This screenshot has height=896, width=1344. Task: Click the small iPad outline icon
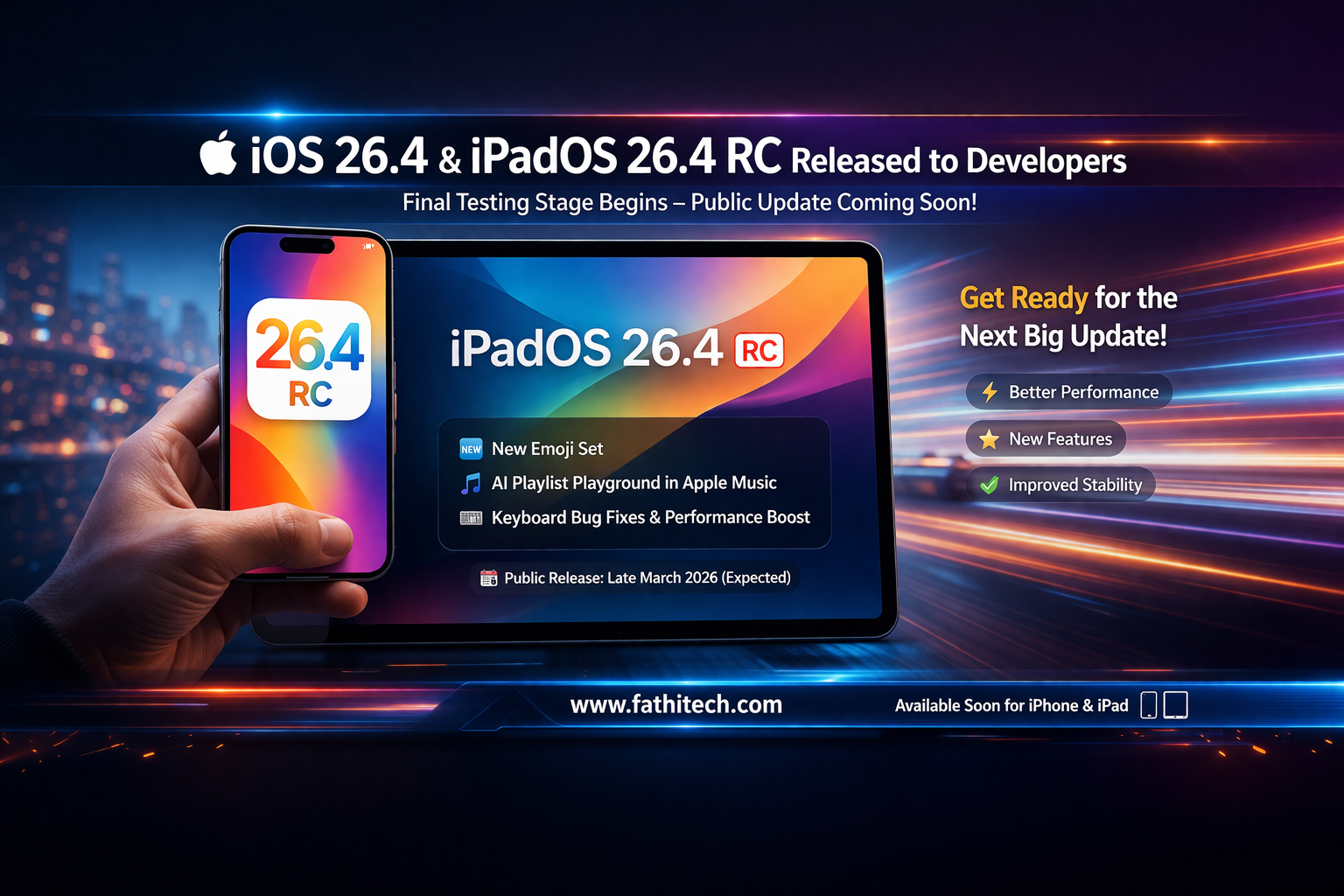1175,705
